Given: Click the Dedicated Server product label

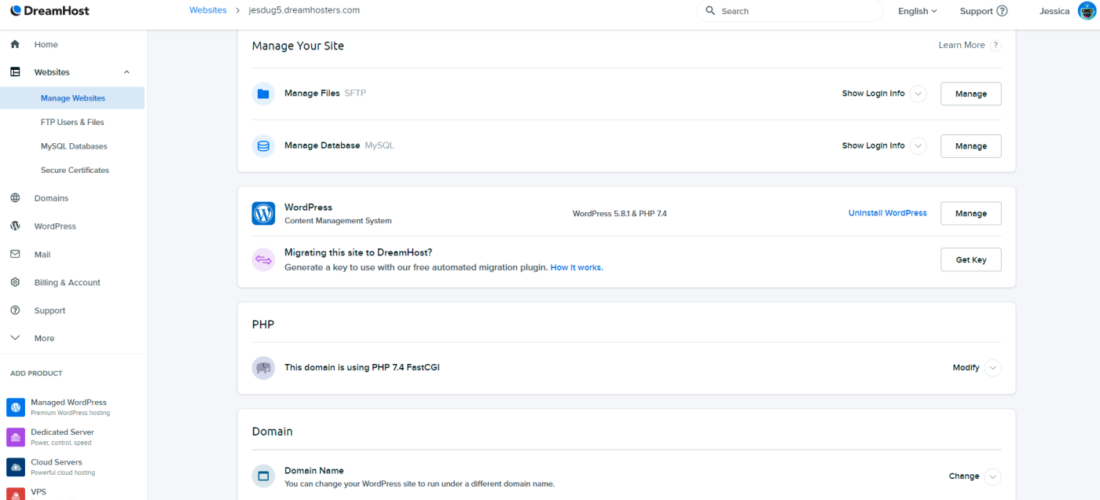Looking at the screenshot, I should coord(62,432).
